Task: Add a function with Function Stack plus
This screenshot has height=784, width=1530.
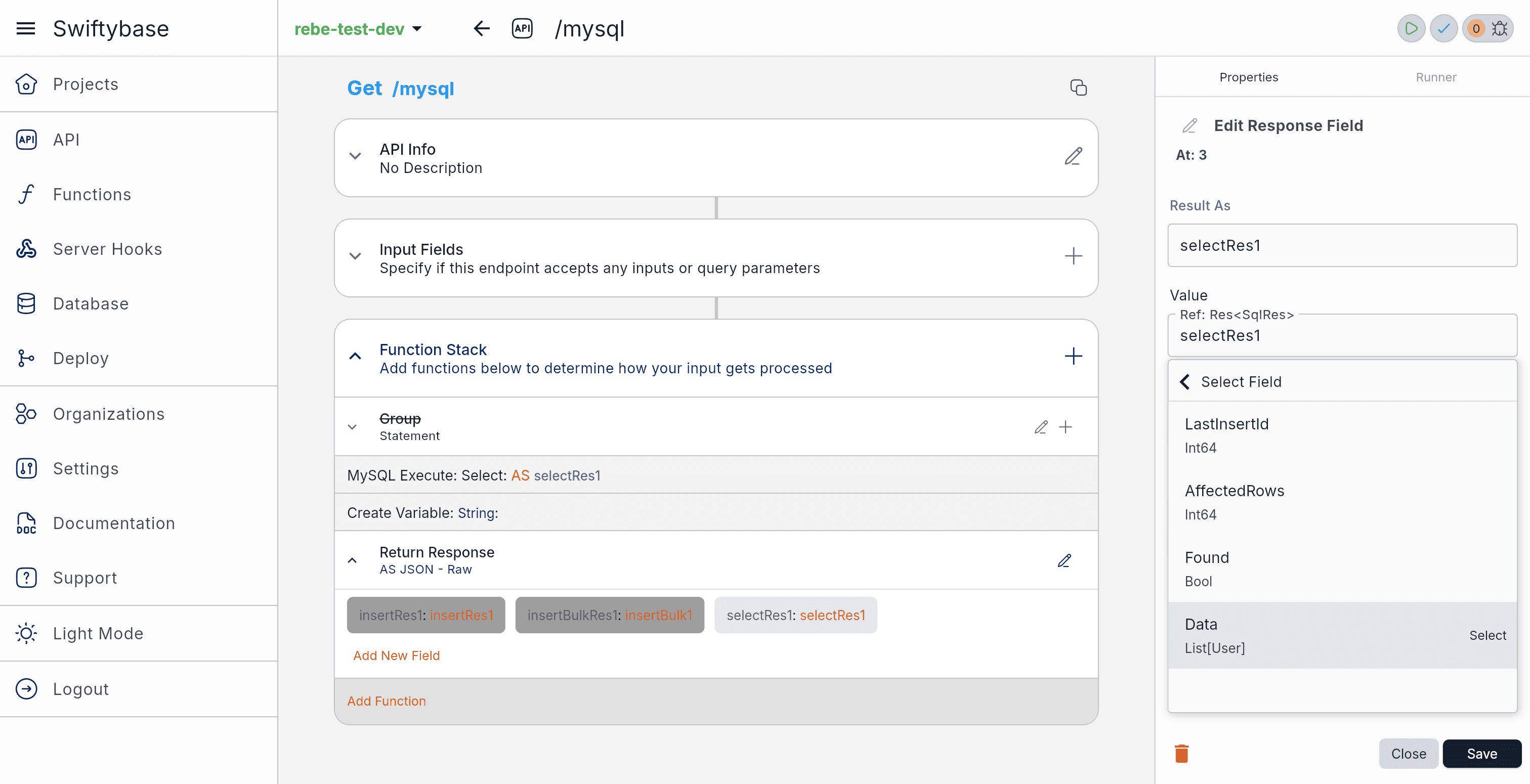Action: click(x=1073, y=357)
